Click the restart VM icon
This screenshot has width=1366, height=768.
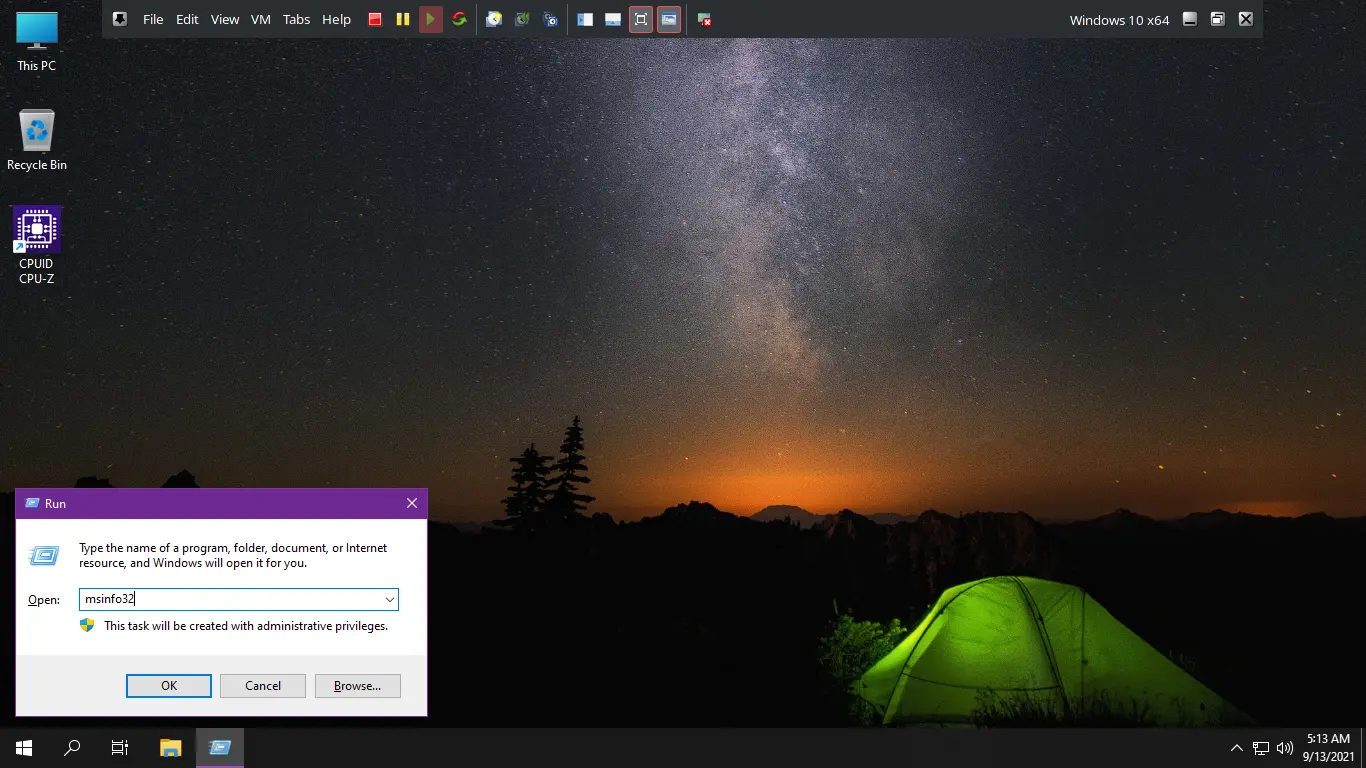coord(459,19)
